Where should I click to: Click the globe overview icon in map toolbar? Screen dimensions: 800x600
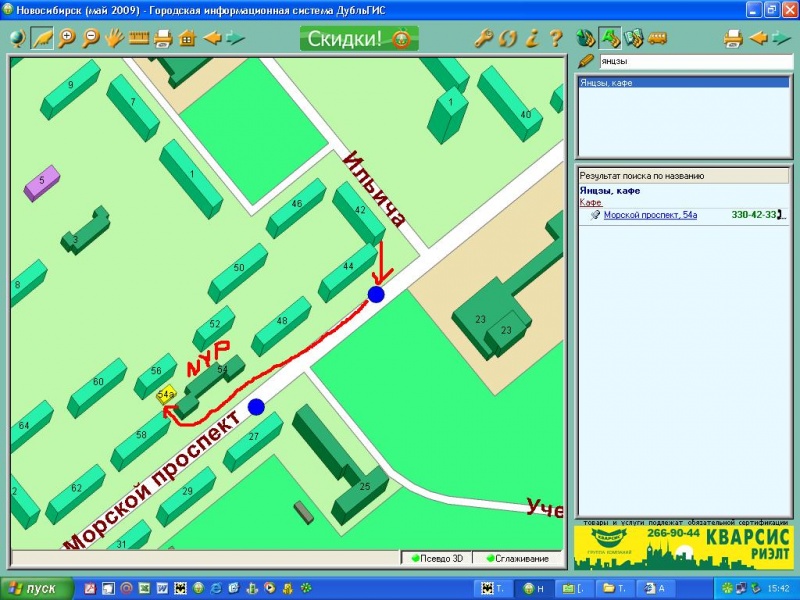[18, 39]
